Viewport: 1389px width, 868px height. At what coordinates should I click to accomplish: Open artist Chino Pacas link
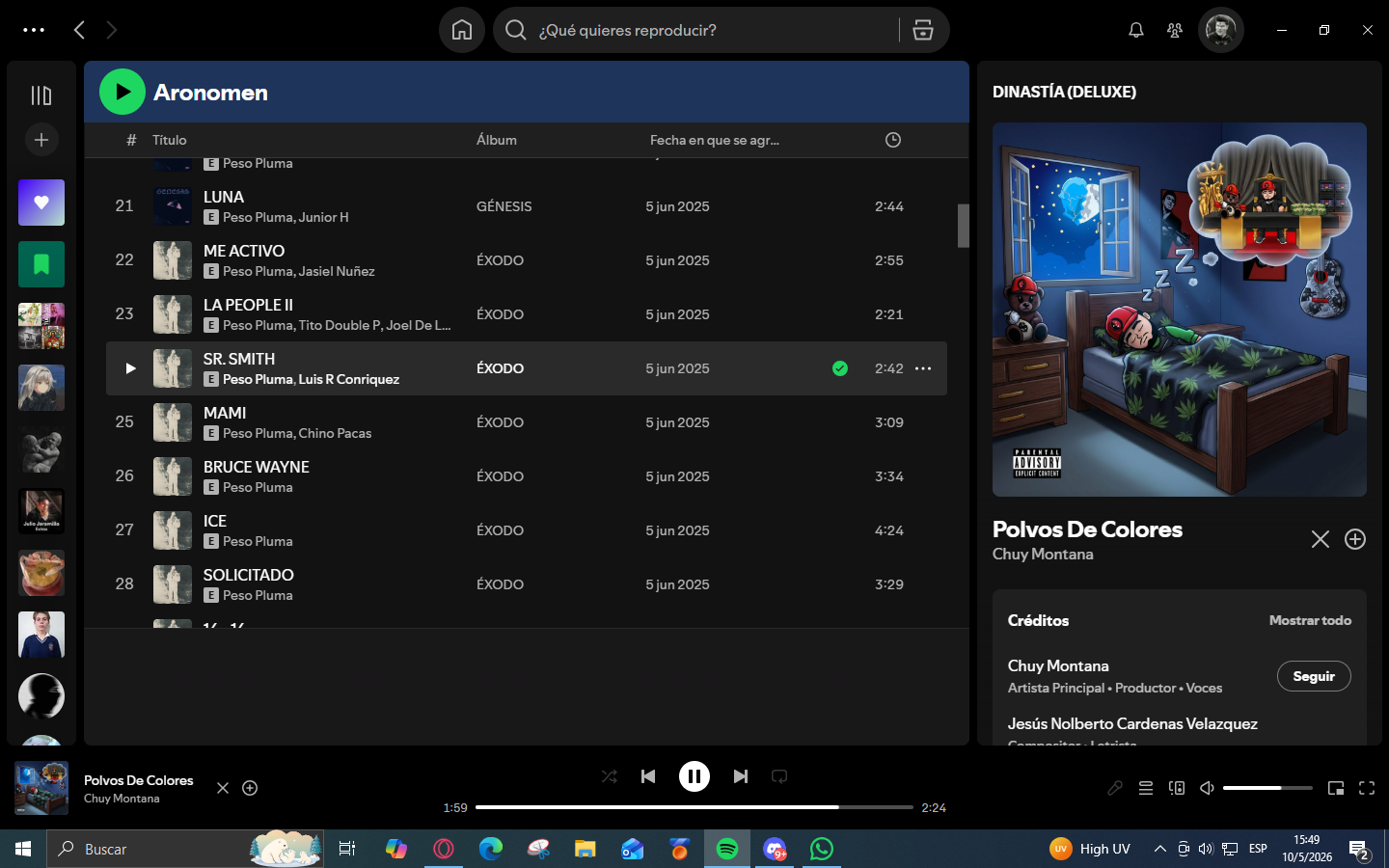(335, 434)
